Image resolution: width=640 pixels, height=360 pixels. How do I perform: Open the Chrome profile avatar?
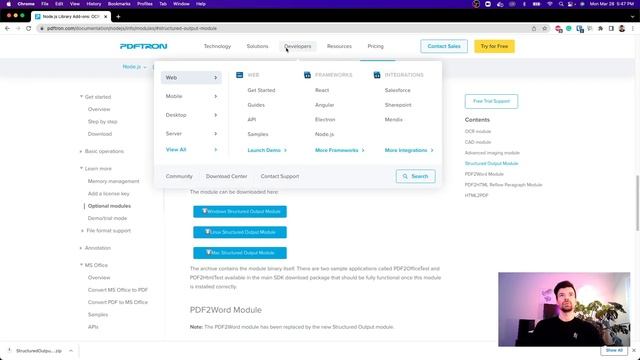pyautogui.click(x=622, y=28)
